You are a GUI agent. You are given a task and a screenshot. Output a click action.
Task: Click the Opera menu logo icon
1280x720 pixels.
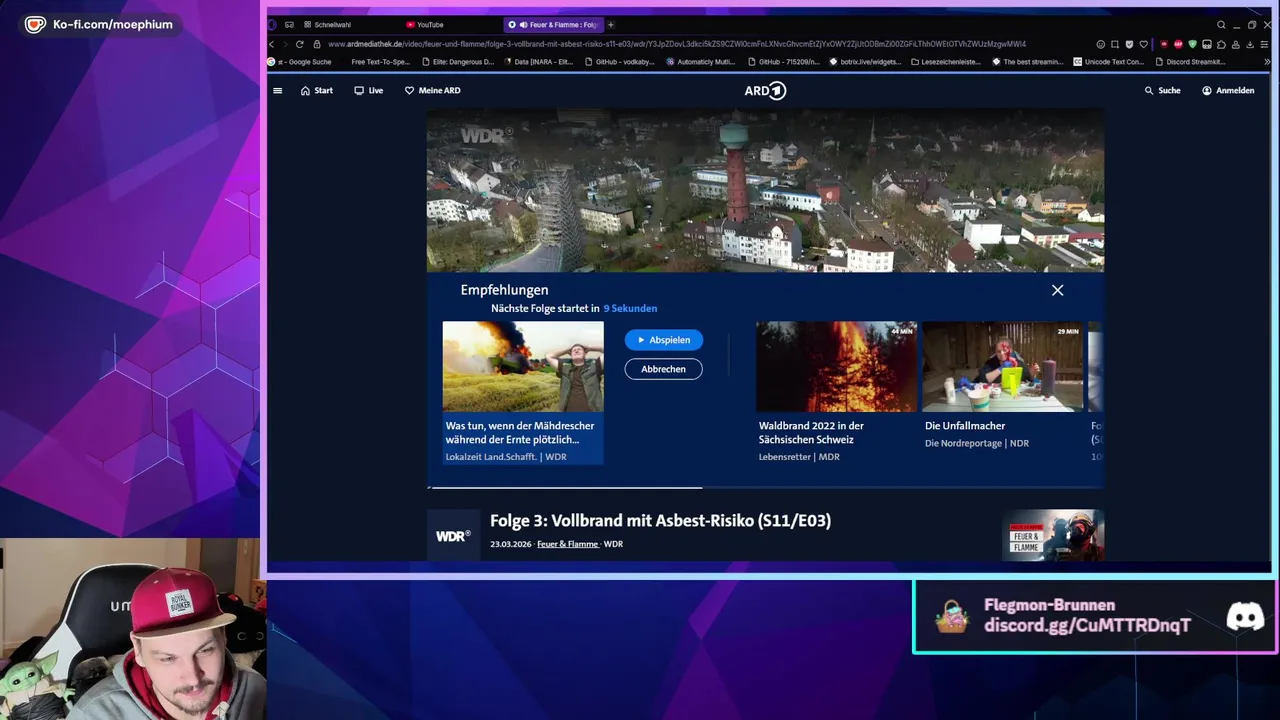pyautogui.click(x=272, y=25)
